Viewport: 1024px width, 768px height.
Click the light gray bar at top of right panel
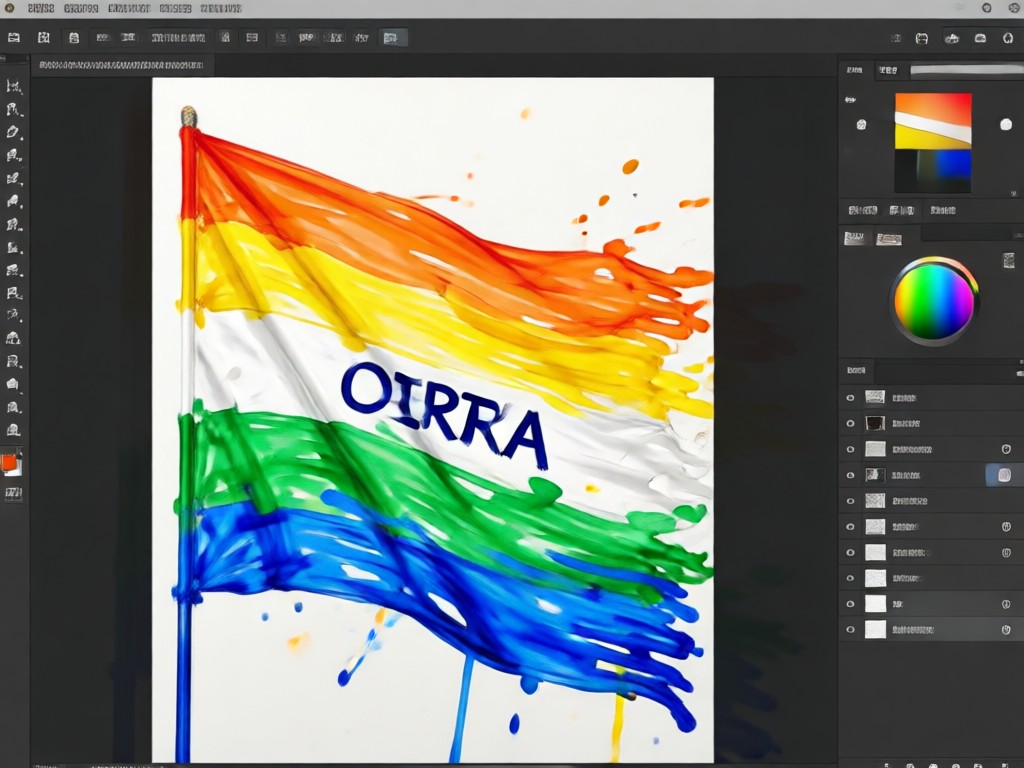coord(967,71)
